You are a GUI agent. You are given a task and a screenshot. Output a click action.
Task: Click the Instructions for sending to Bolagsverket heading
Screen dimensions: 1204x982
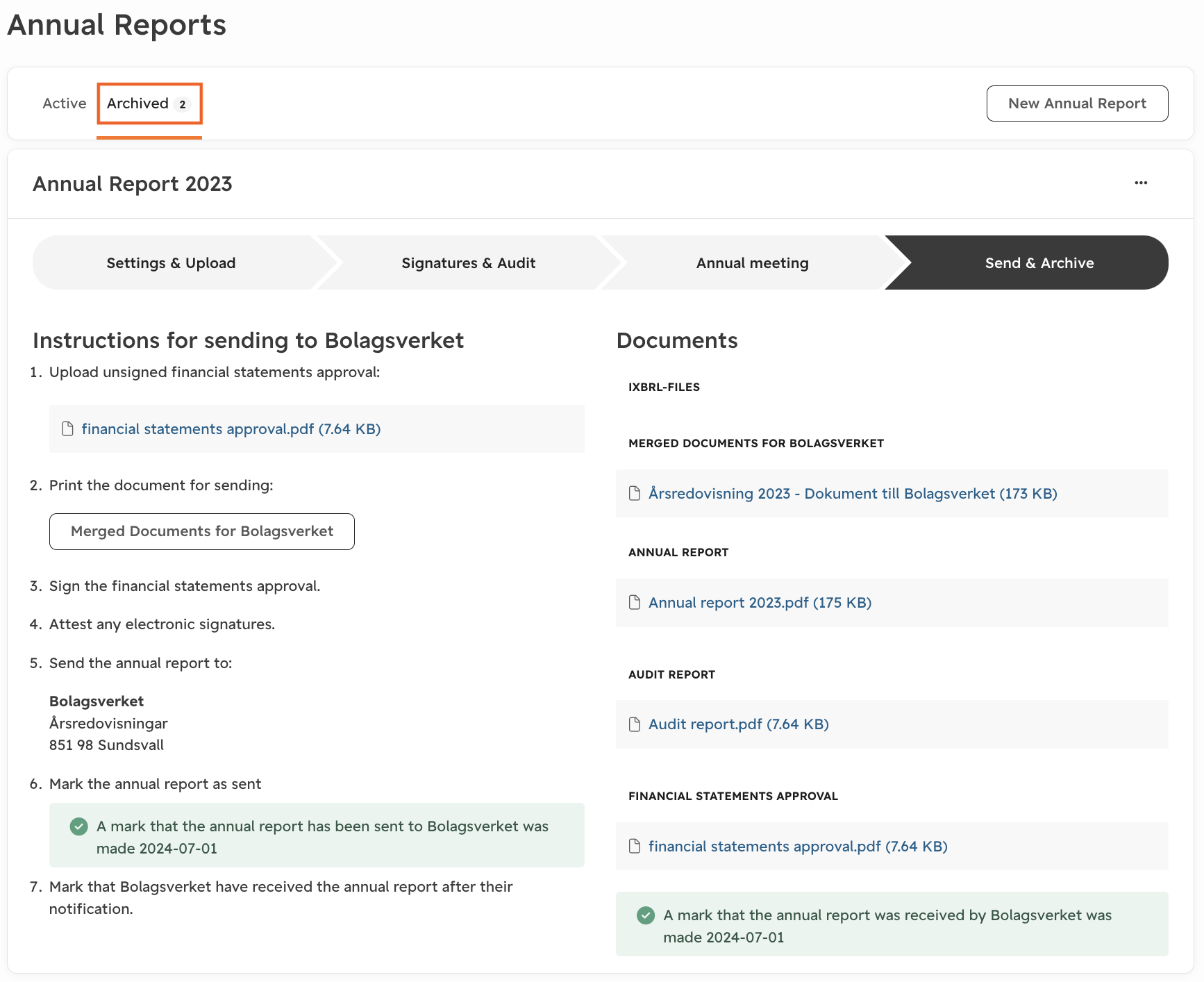tap(248, 340)
